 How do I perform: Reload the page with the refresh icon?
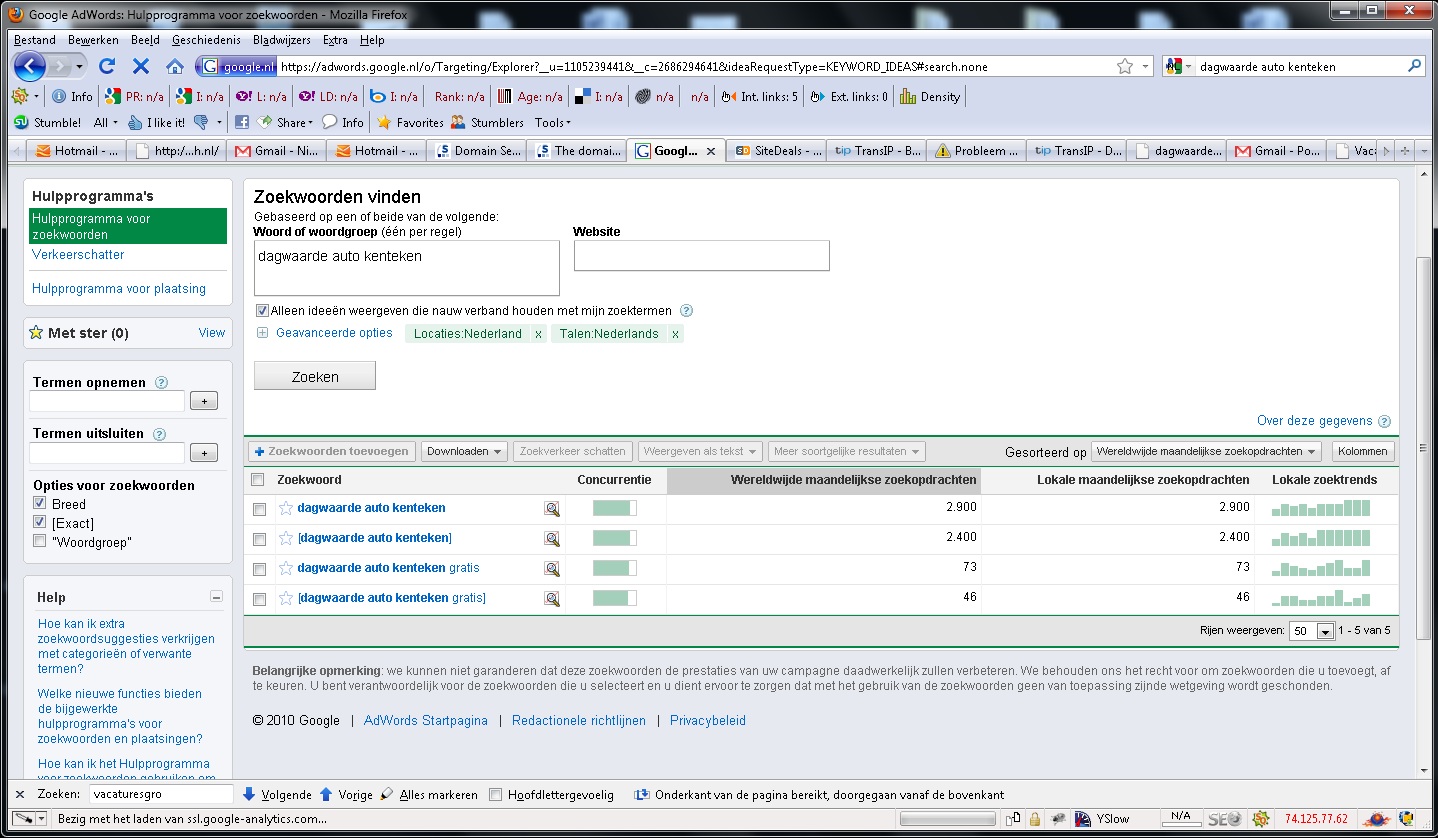[x=107, y=67]
